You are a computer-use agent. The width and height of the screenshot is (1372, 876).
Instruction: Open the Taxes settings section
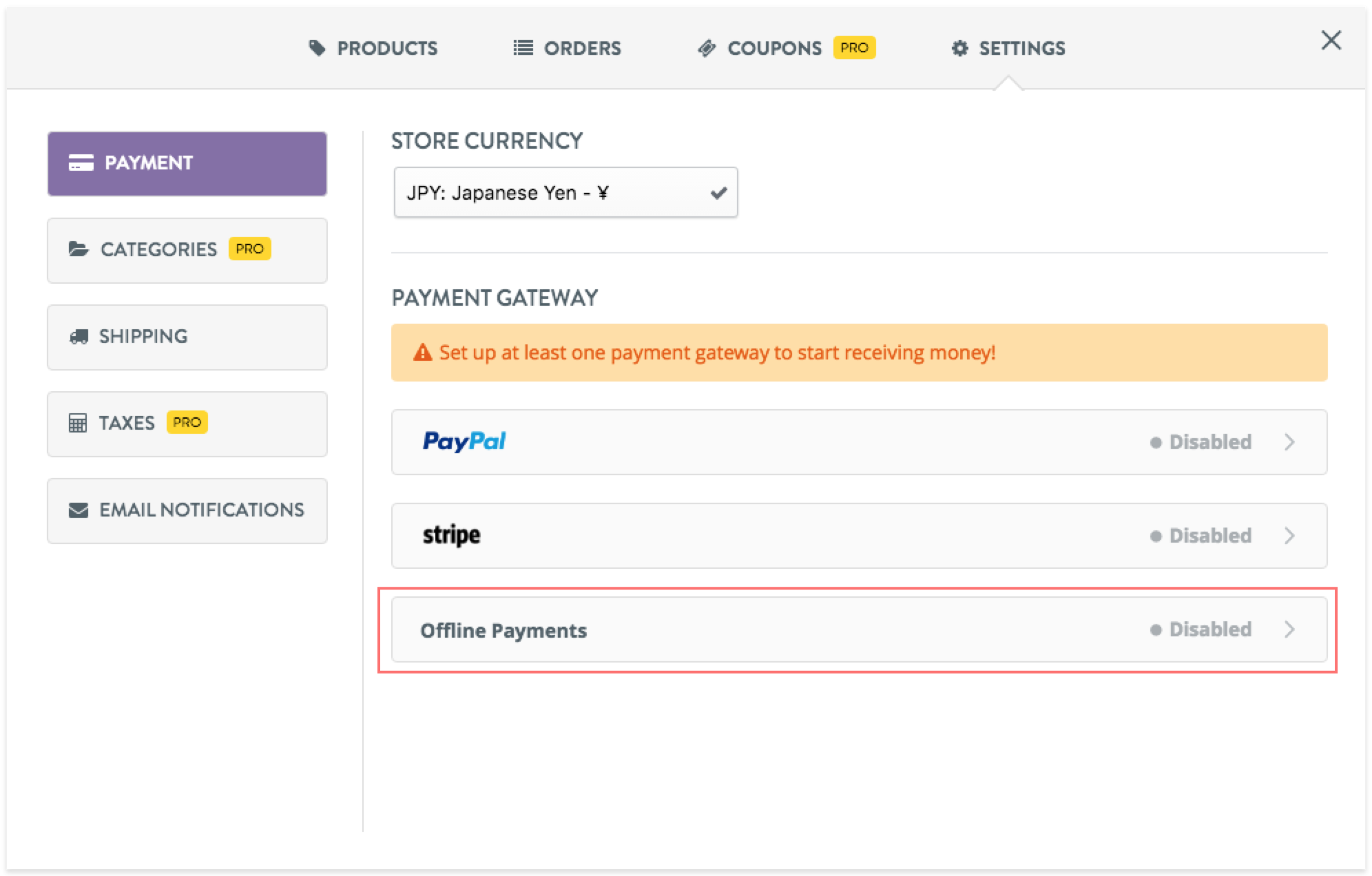[x=187, y=423]
